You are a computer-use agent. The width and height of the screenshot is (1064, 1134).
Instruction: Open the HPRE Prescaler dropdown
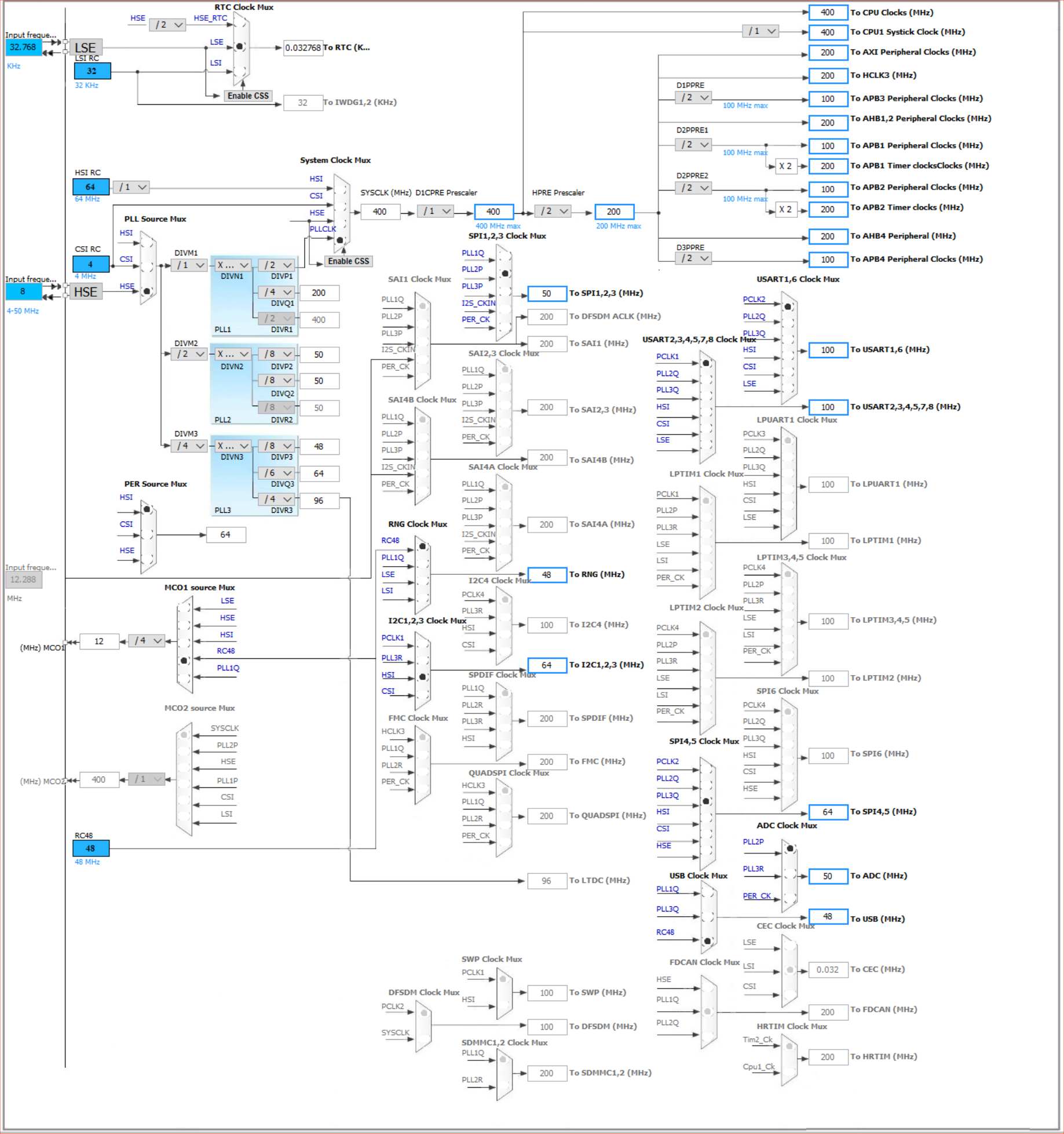[x=554, y=212]
